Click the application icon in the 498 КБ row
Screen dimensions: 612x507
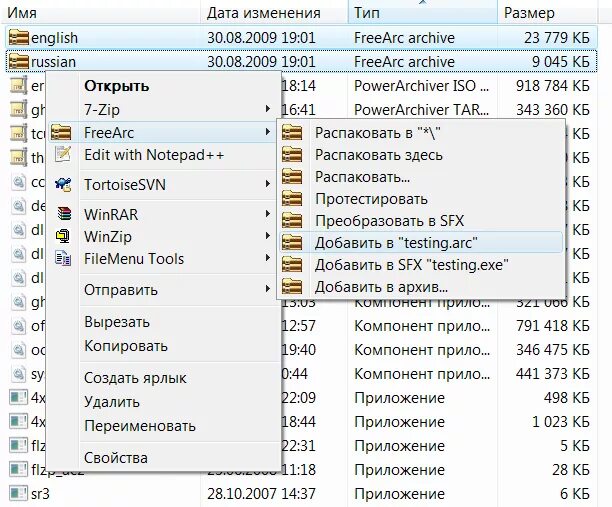click(x=18, y=397)
